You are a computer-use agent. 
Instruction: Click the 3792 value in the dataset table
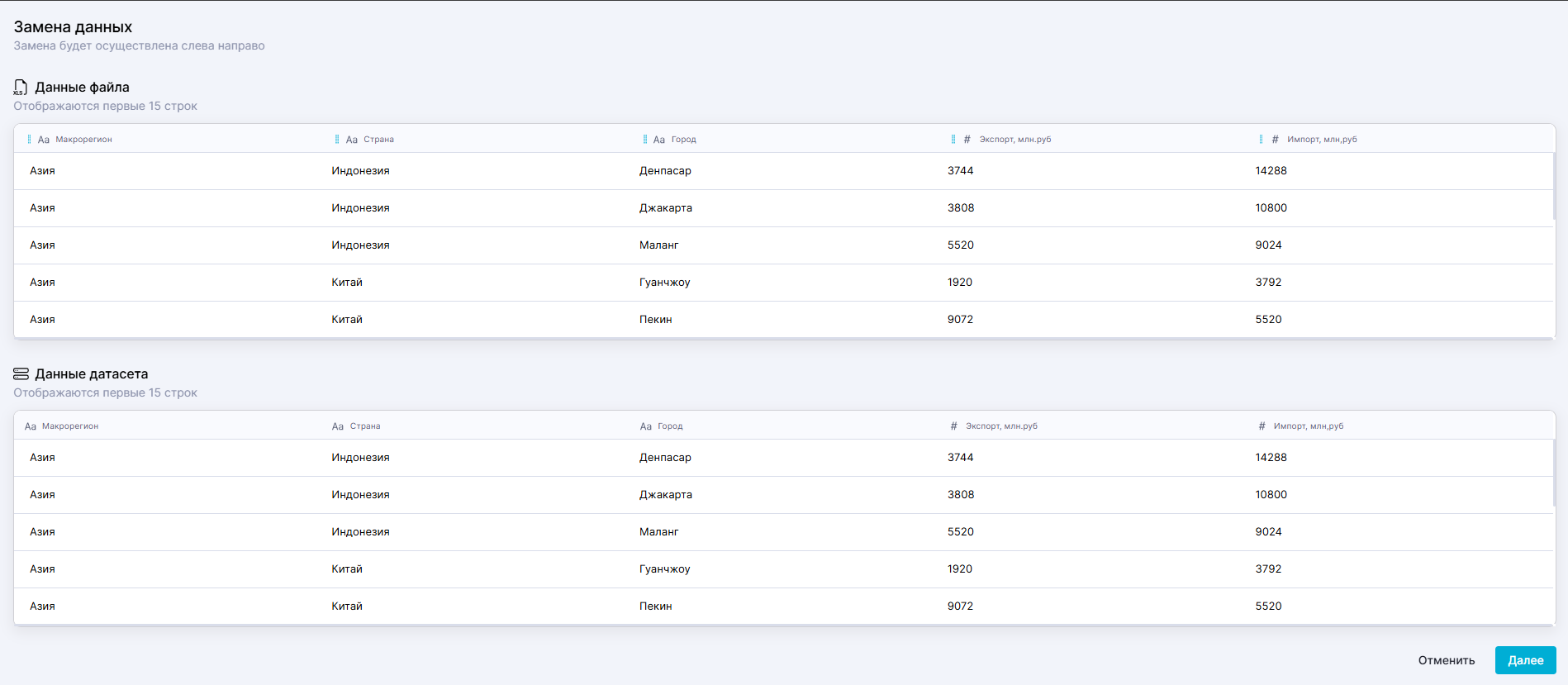tap(1268, 569)
